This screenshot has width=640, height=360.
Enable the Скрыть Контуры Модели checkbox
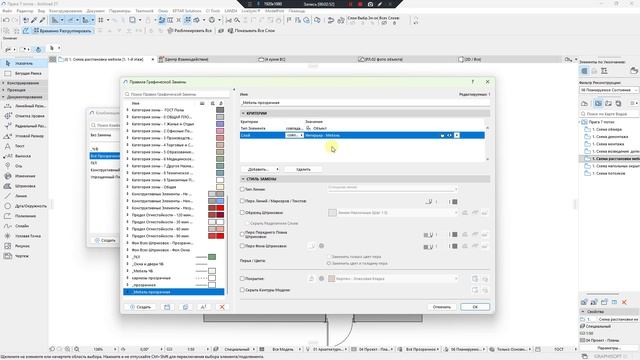(242, 290)
